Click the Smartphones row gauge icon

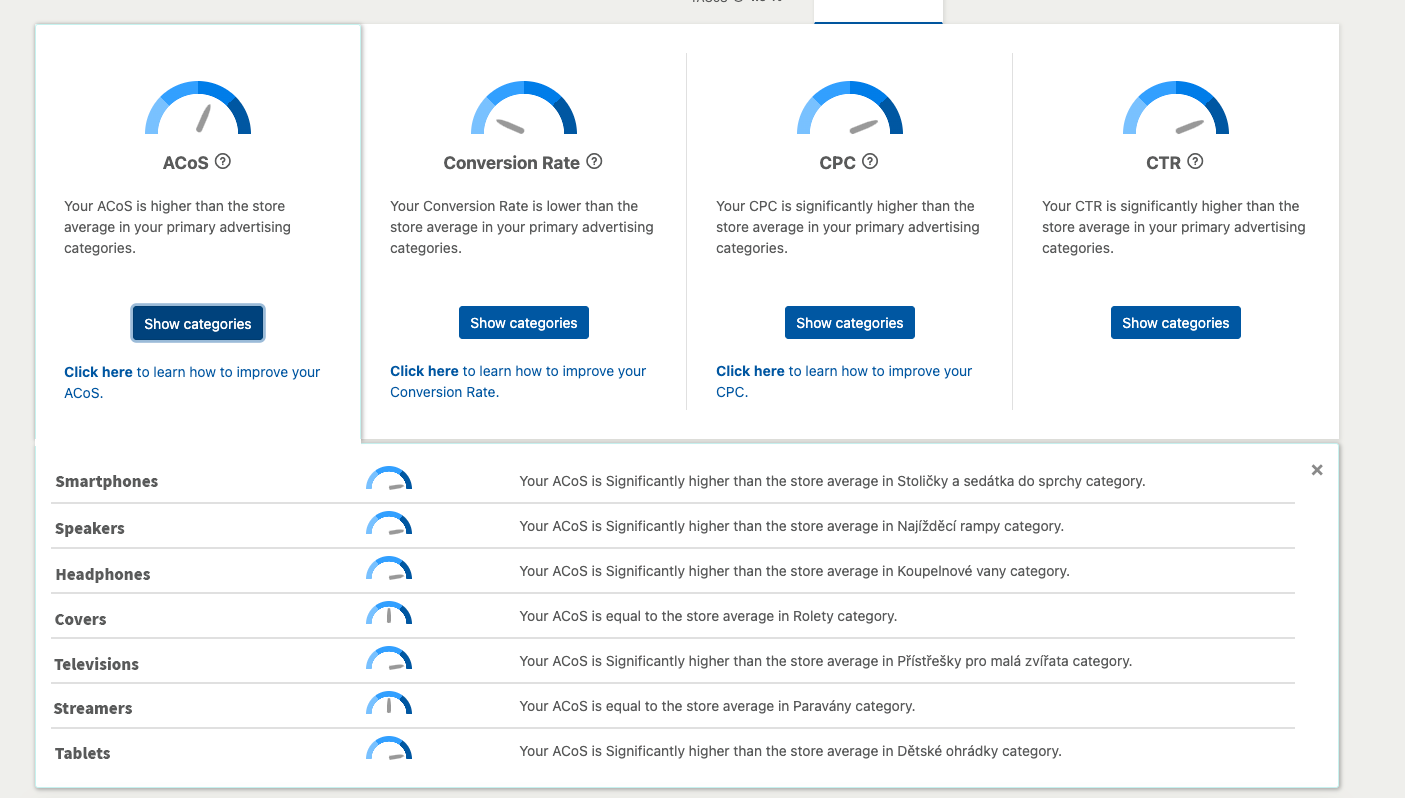coord(389,478)
